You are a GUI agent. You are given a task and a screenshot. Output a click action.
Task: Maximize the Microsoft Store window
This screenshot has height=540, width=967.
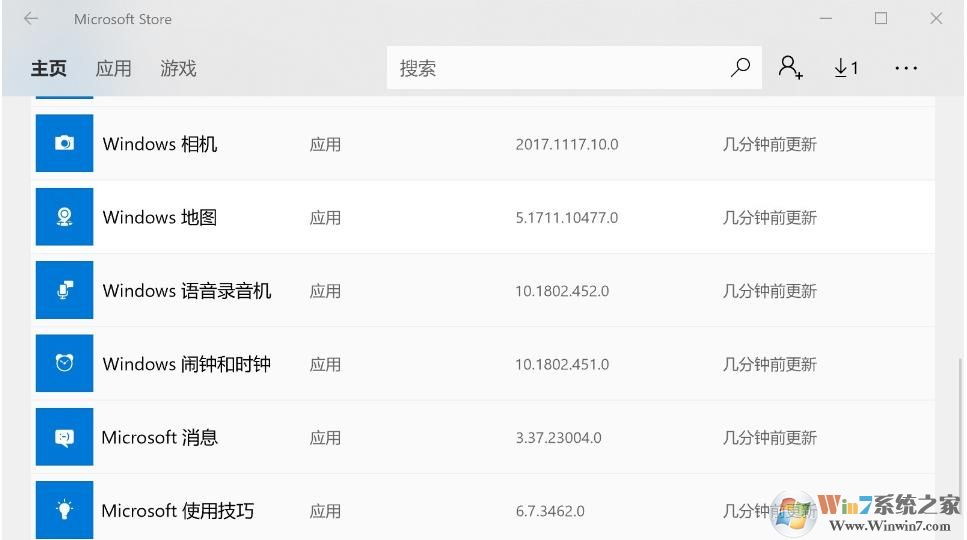pyautogui.click(x=881, y=18)
